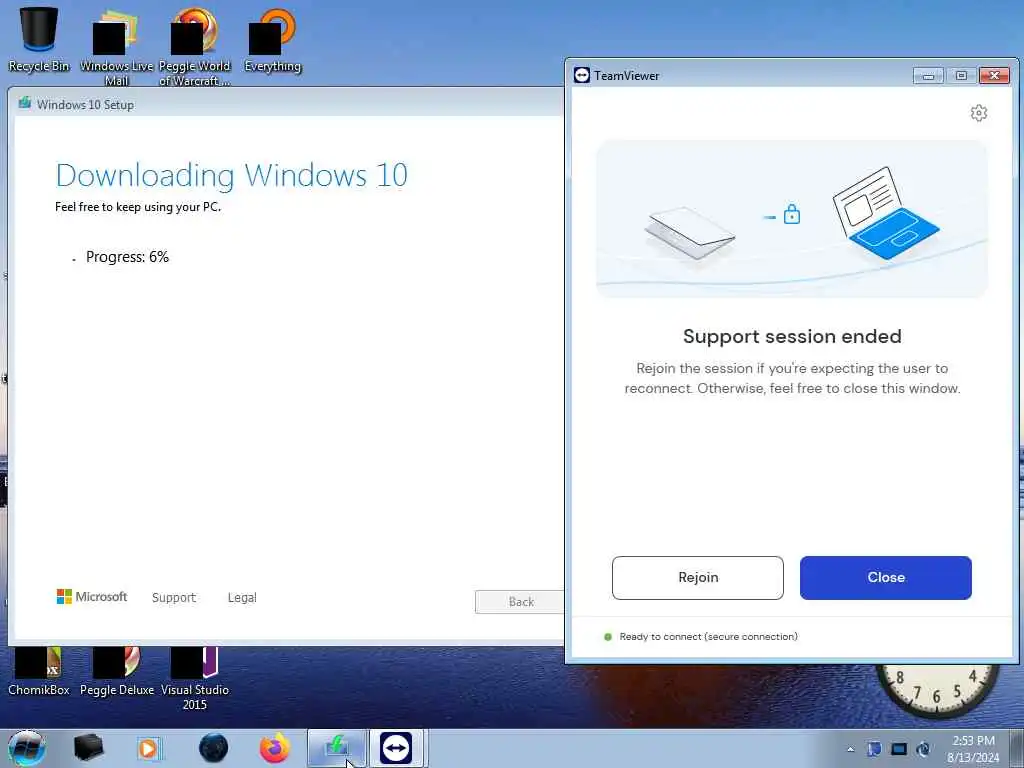
Task: Open the Windows Start menu orb
Action: [x=26, y=748]
